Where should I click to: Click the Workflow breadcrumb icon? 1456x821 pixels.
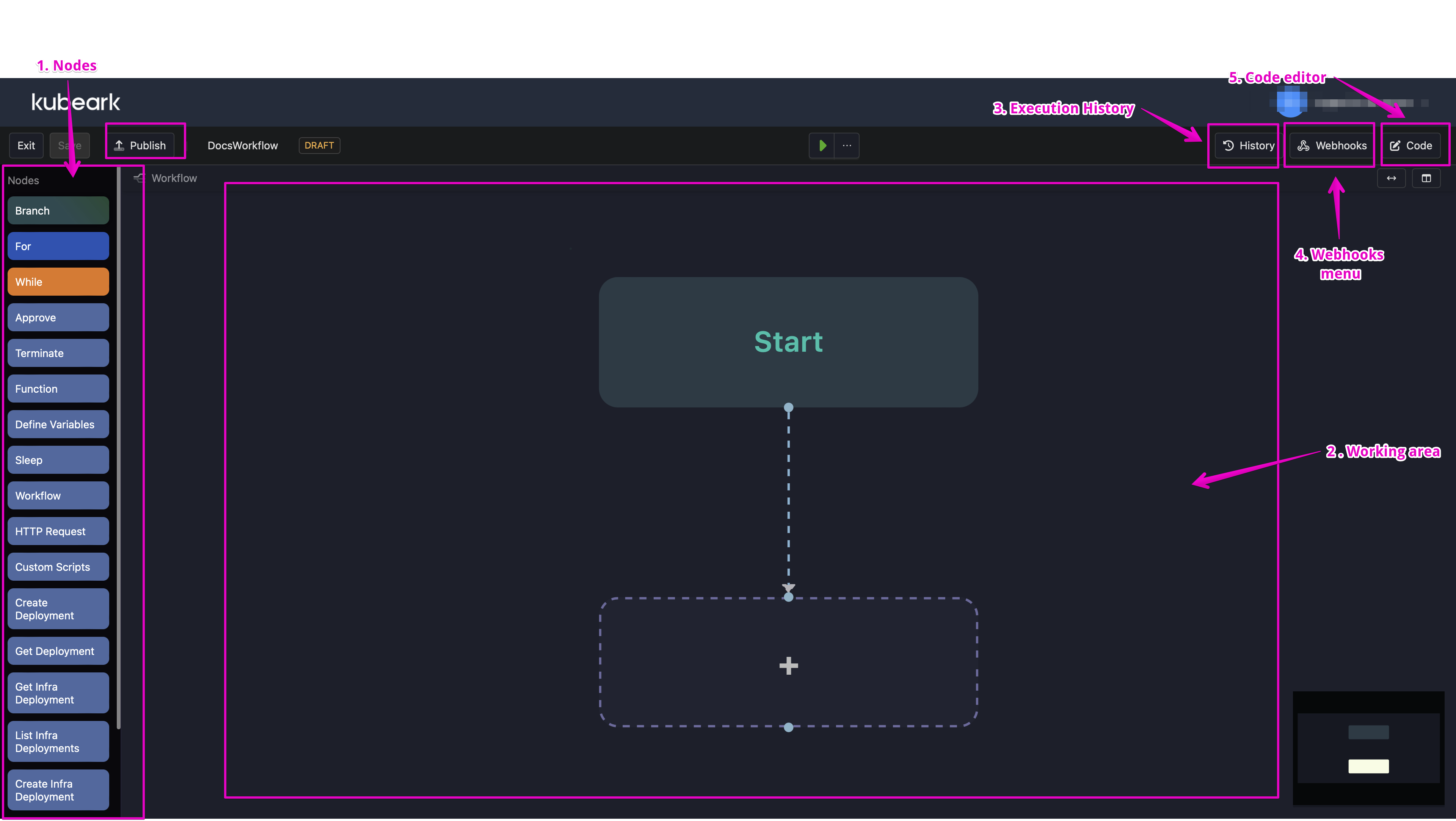click(x=138, y=177)
